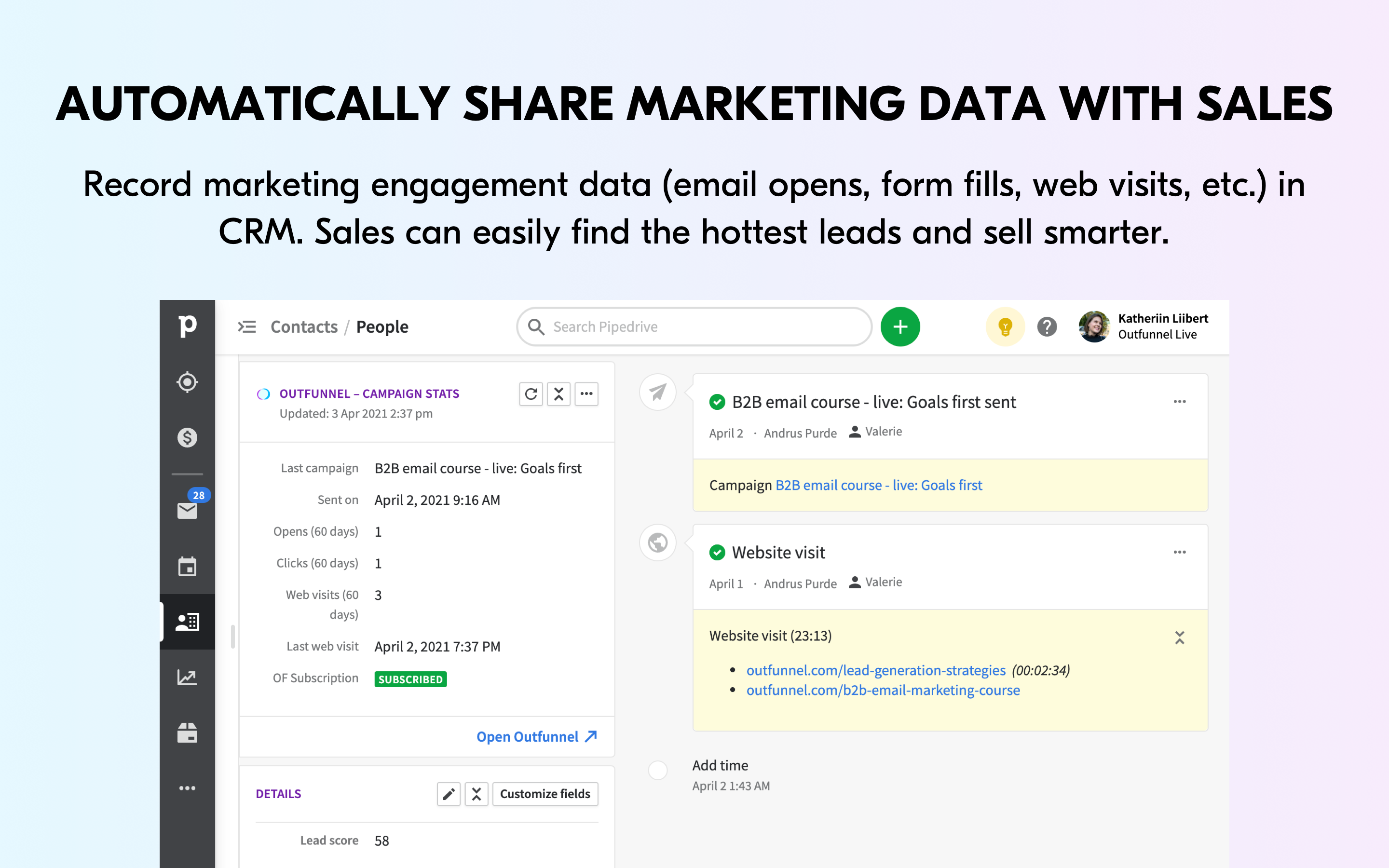
Task: Toggle the Add time activity circle
Action: 658,770
